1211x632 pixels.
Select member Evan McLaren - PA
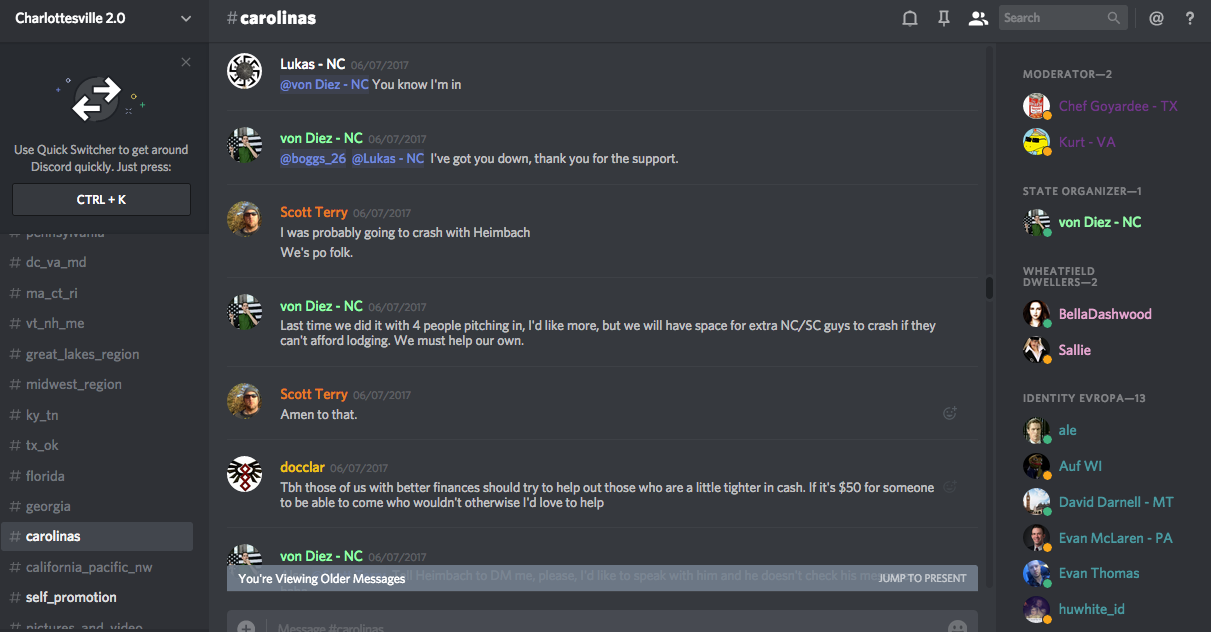[x=1115, y=538]
